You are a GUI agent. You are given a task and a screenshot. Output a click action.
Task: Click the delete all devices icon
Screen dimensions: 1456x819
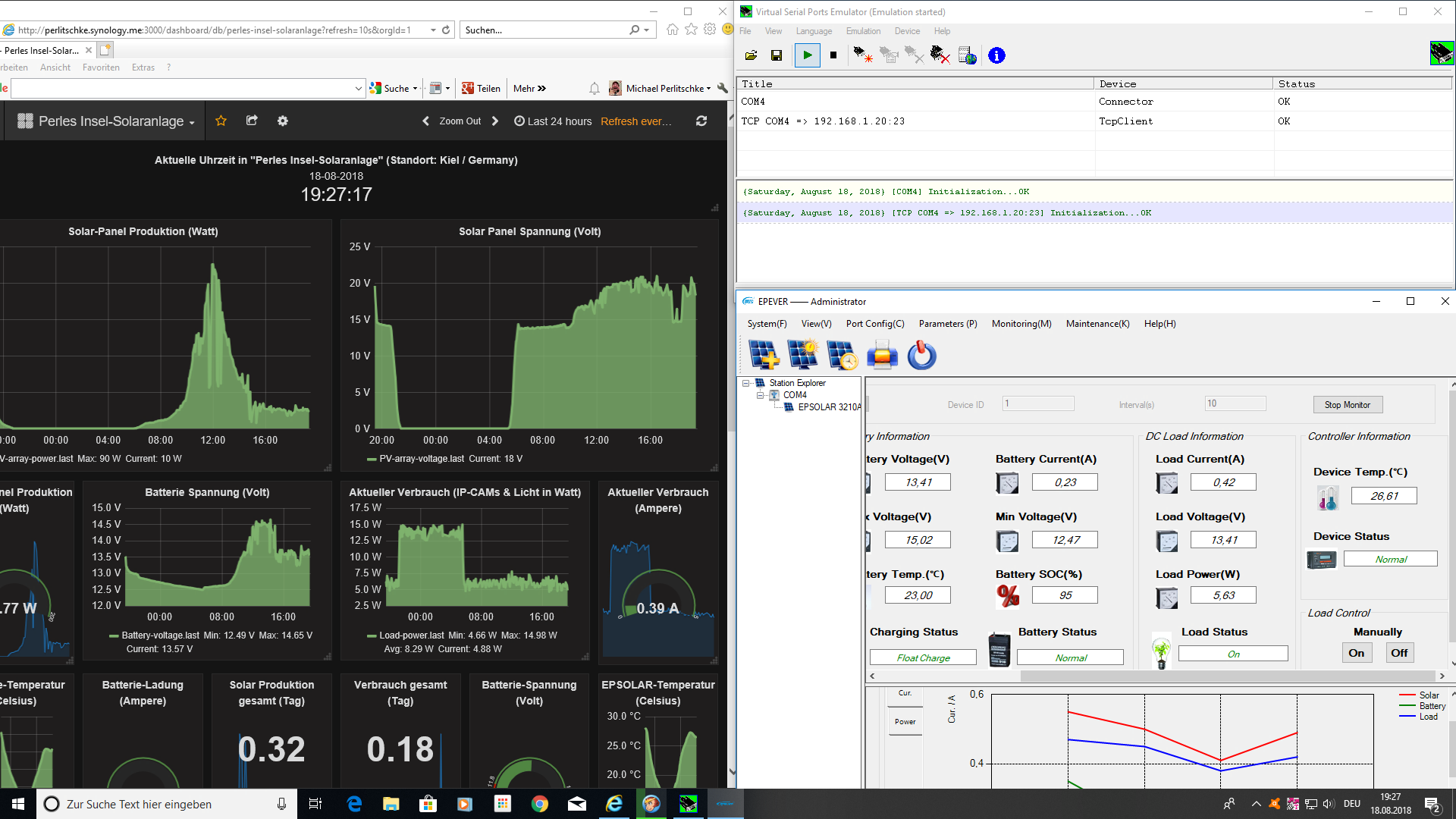point(940,55)
